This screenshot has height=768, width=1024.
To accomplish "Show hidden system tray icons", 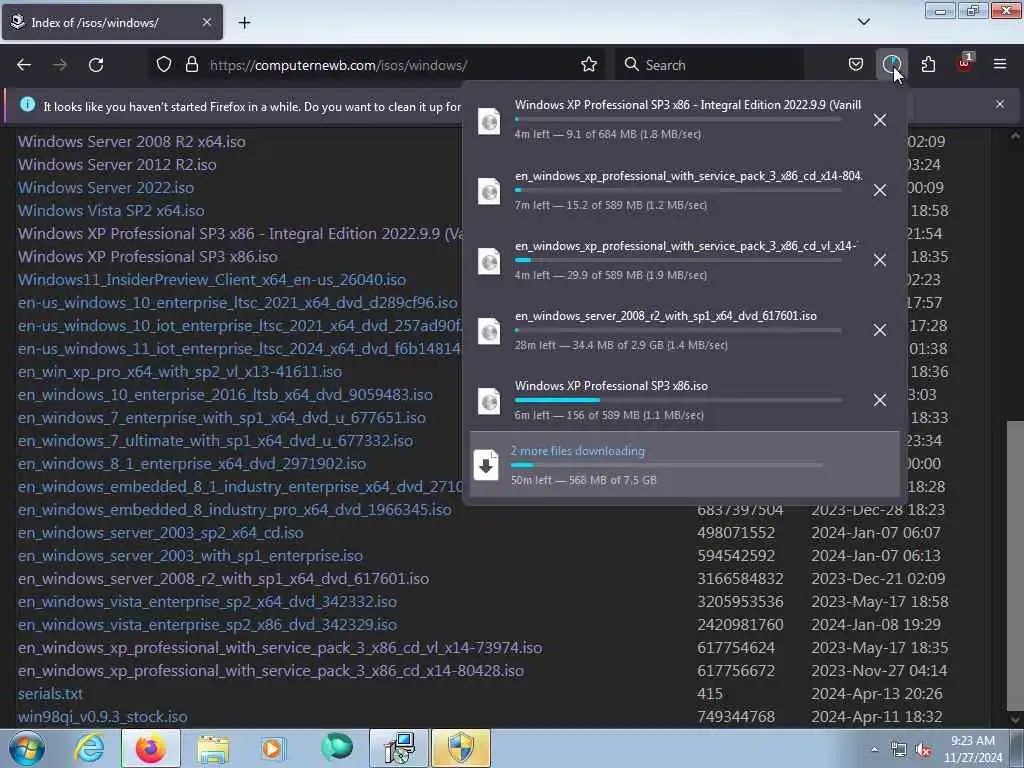I will click(x=874, y=750).
